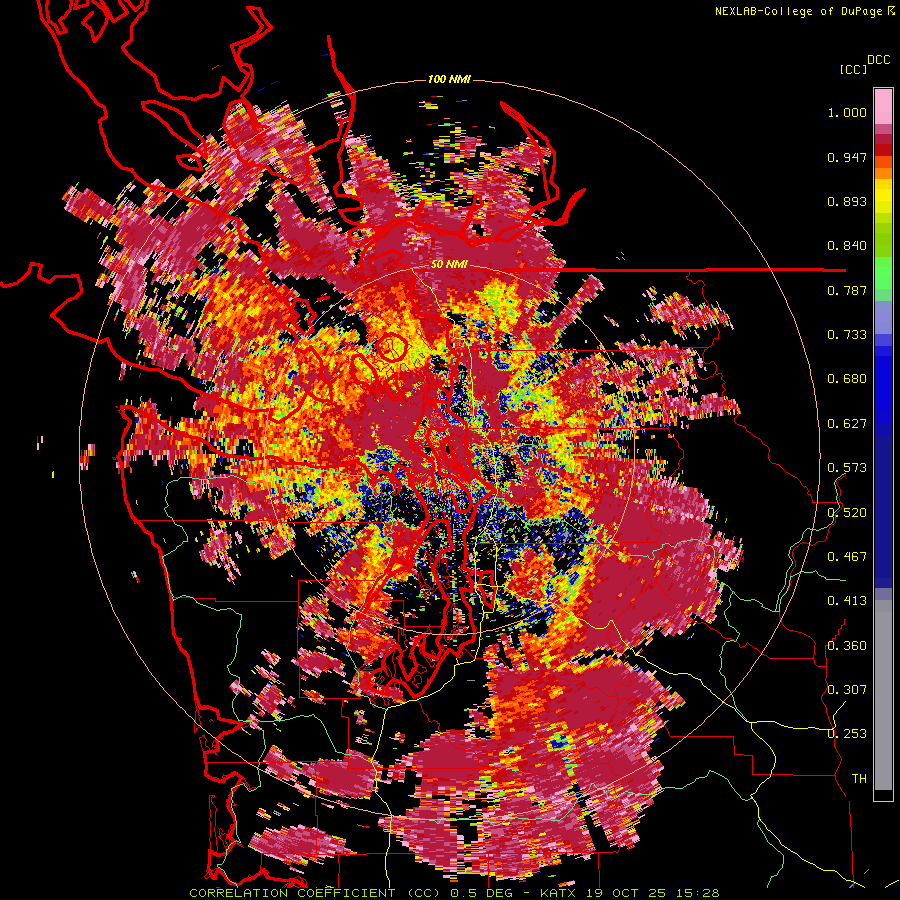The height and width of the screenshot is (900, 900).
Task: Select the DCC product label
Action: point(878,60)
